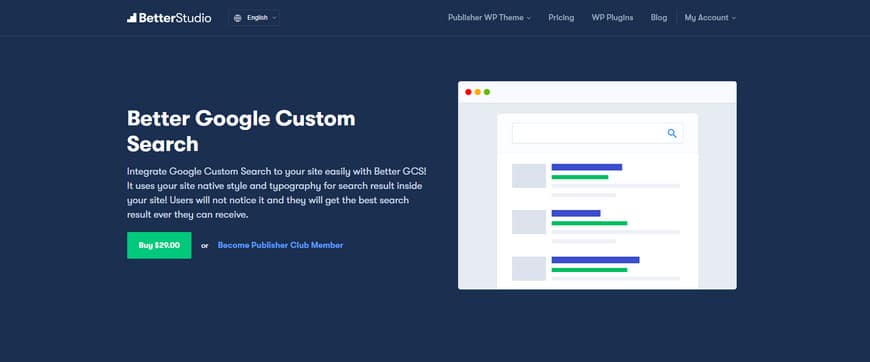The image size is (870, 362).
Task: Click the first blue result title bar
Action: [586, 167]
